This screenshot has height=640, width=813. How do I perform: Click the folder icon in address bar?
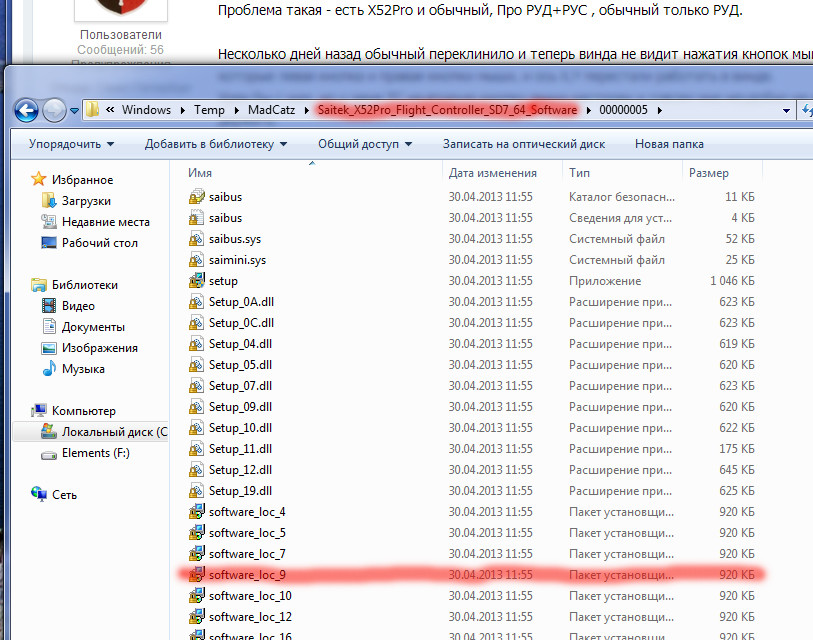92,109
